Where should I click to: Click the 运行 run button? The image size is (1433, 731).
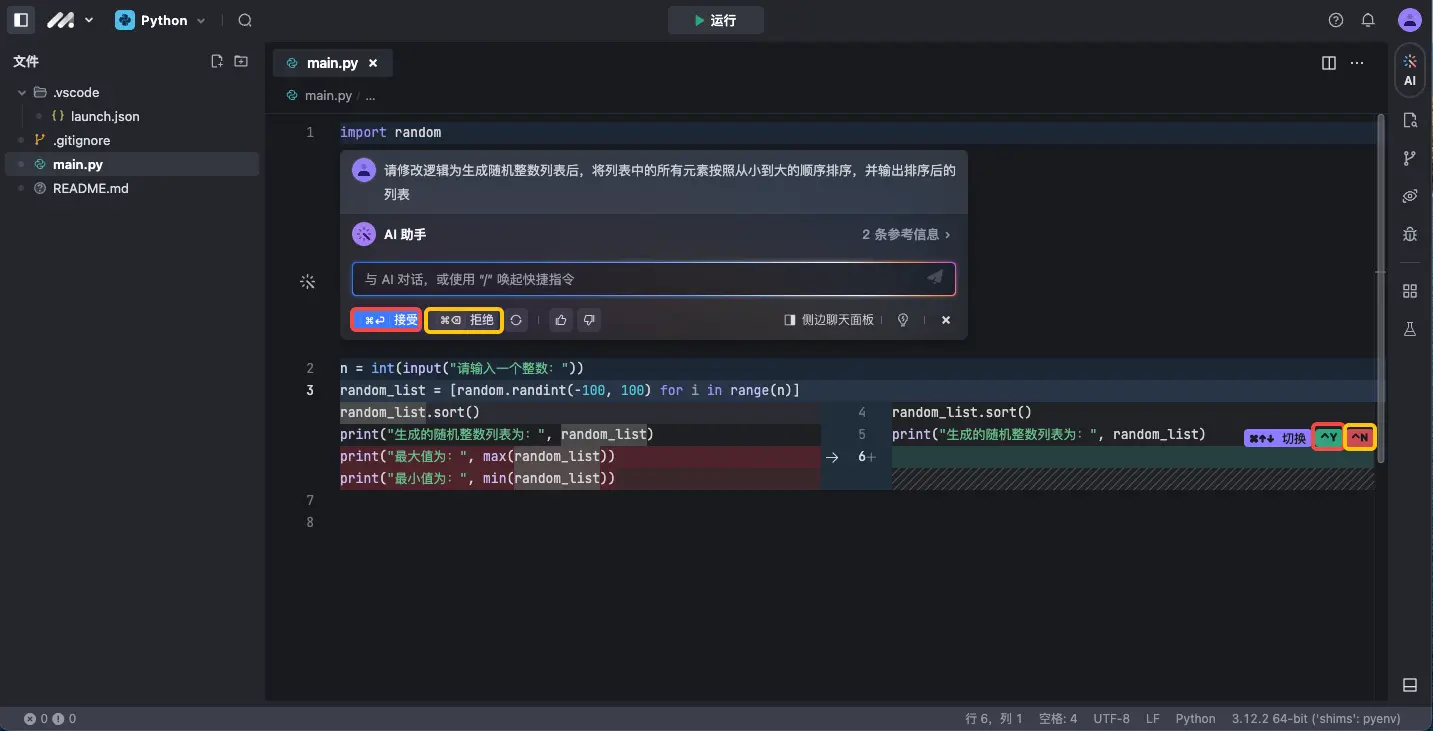[716, 20]
